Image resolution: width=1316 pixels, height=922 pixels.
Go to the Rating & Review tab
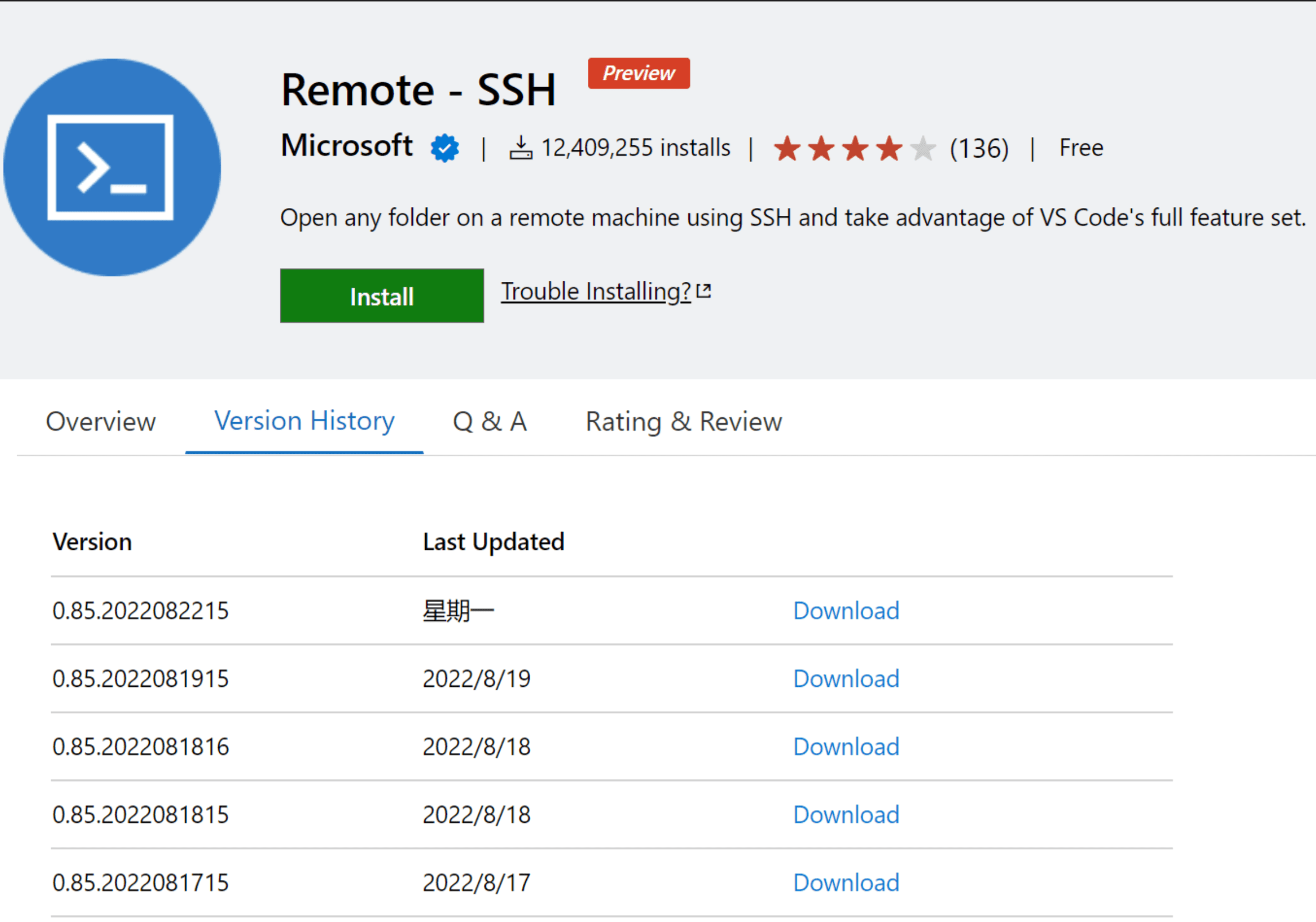684,422
